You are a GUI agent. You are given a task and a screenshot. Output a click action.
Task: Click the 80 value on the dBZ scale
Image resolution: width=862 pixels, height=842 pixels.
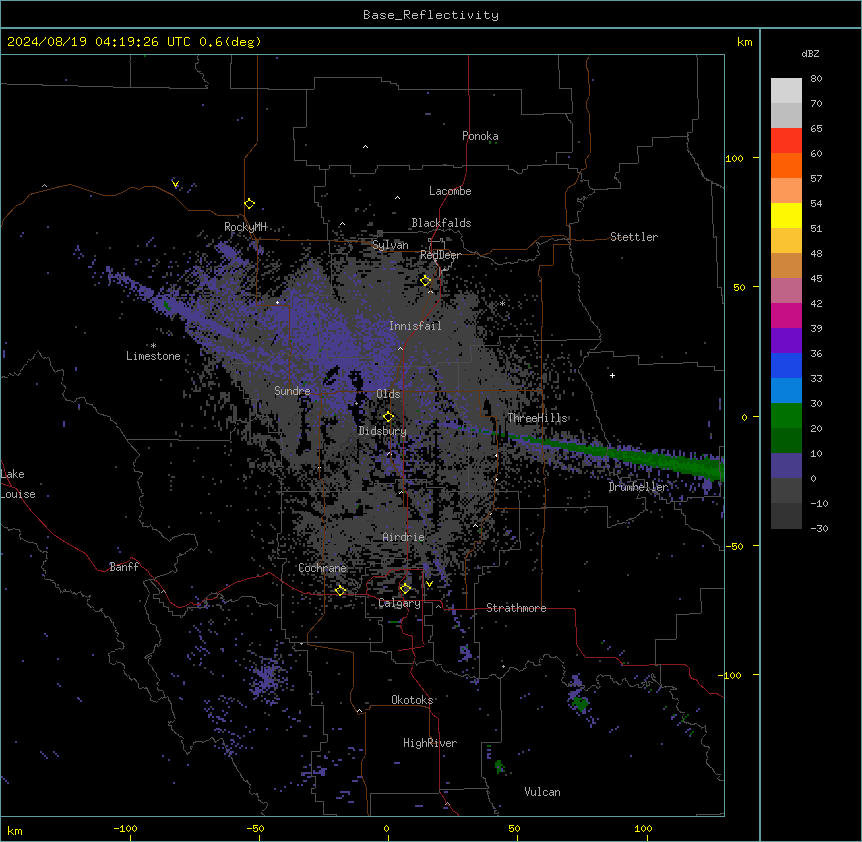(x=816, y=79)
